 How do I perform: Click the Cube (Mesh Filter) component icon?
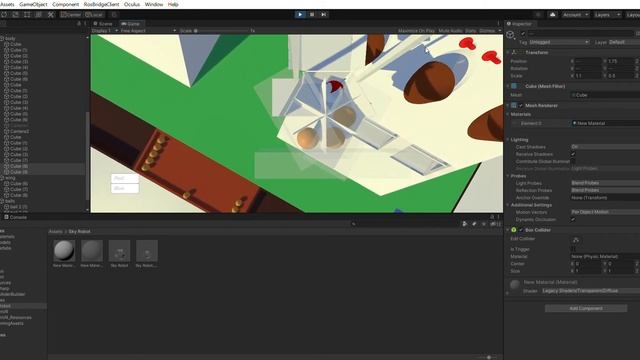click(514, 86)
